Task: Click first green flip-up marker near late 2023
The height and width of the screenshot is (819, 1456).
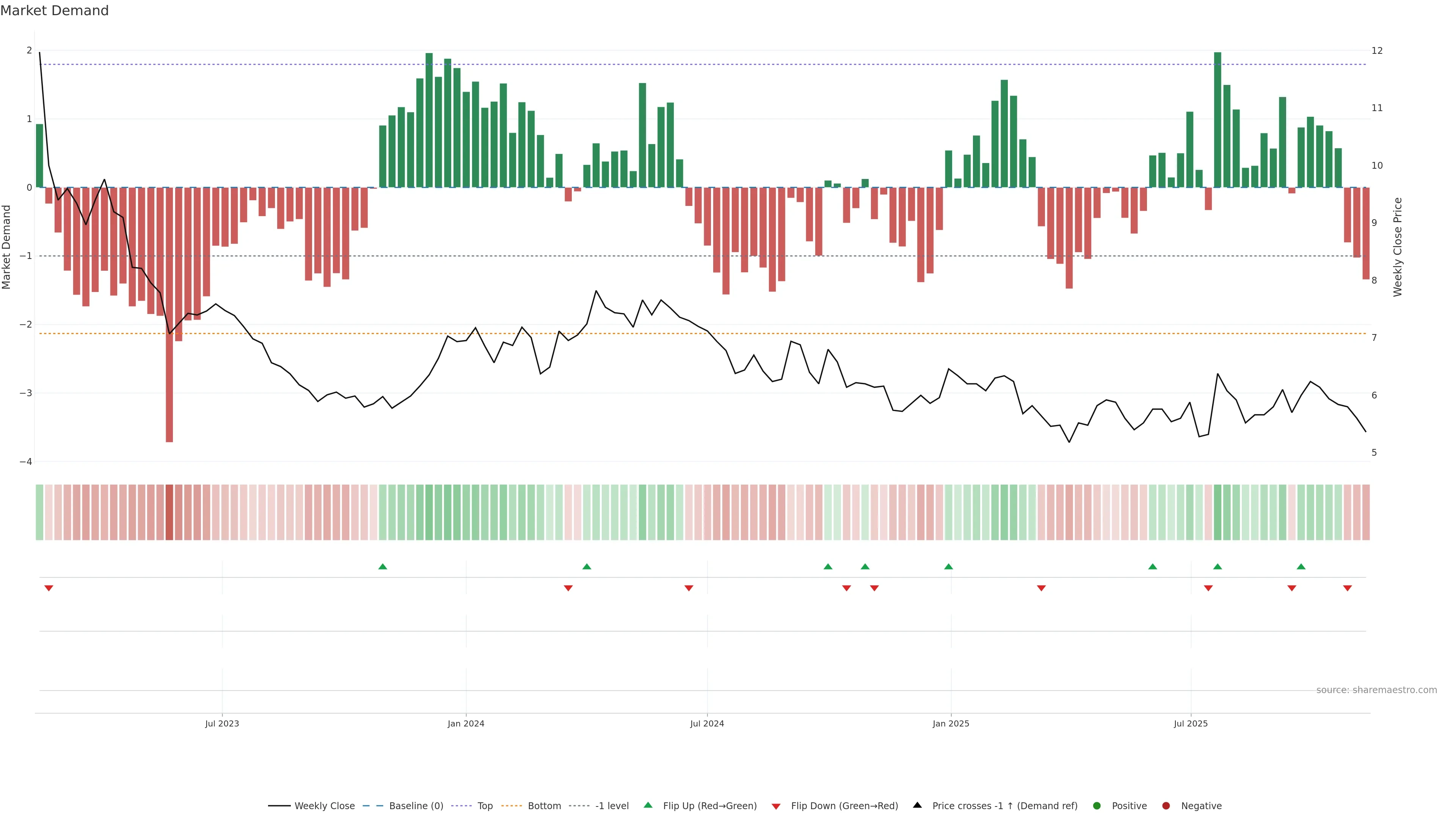Action: click(383, 567)
